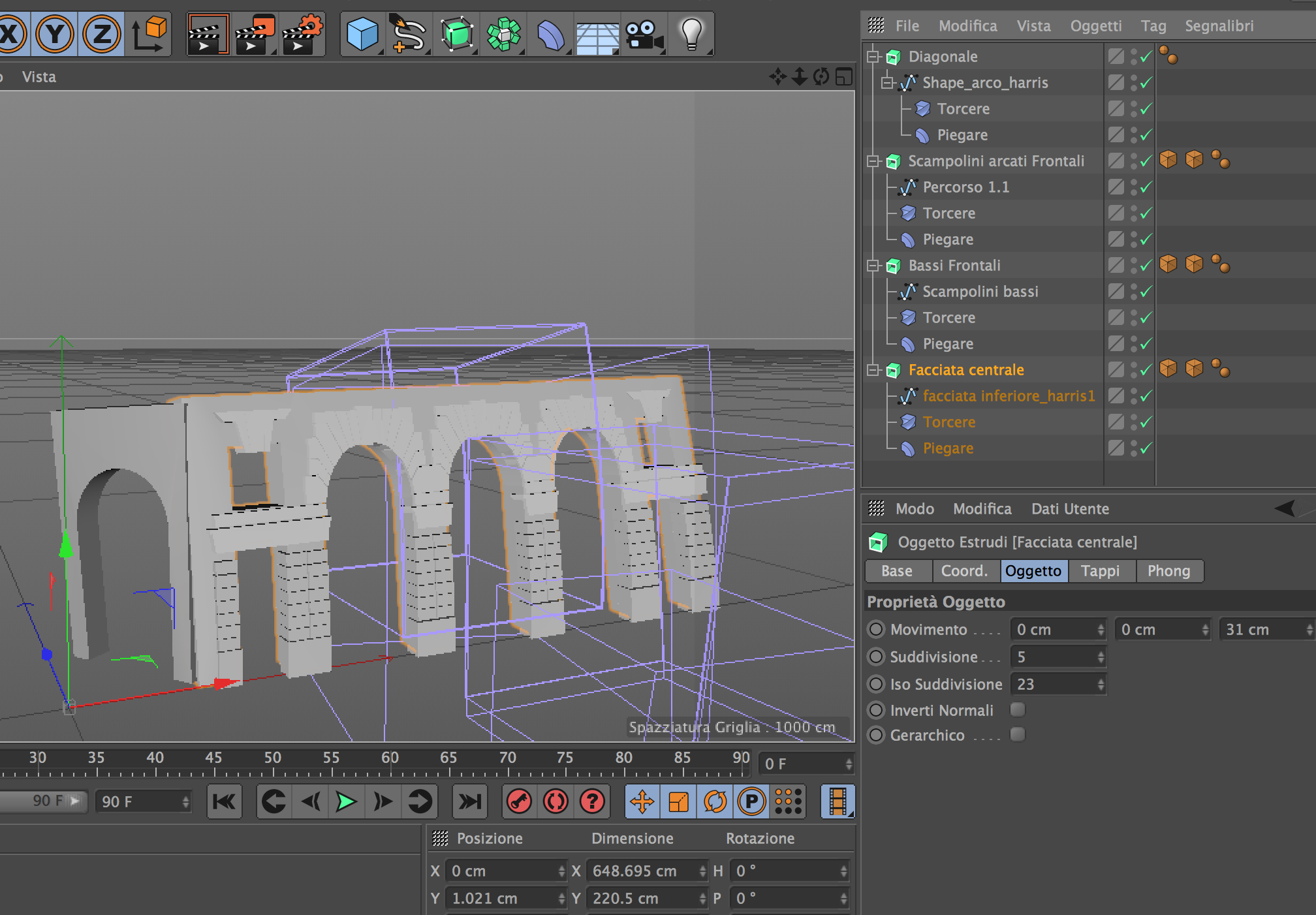Click the Suddivisione value field
1316x915 pixels.
coord(1054,657)
